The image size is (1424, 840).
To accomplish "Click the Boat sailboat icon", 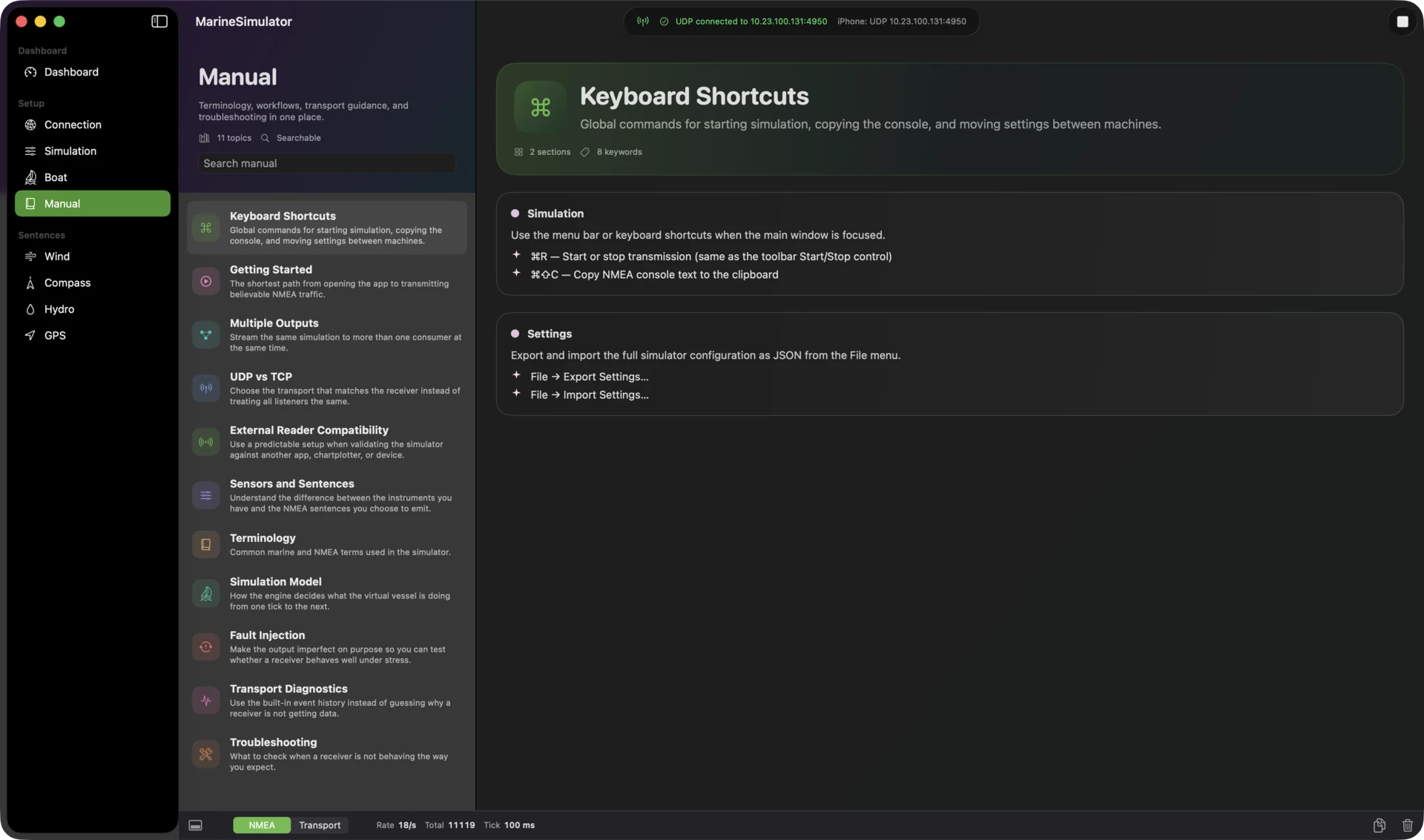I will click(30, 177).
